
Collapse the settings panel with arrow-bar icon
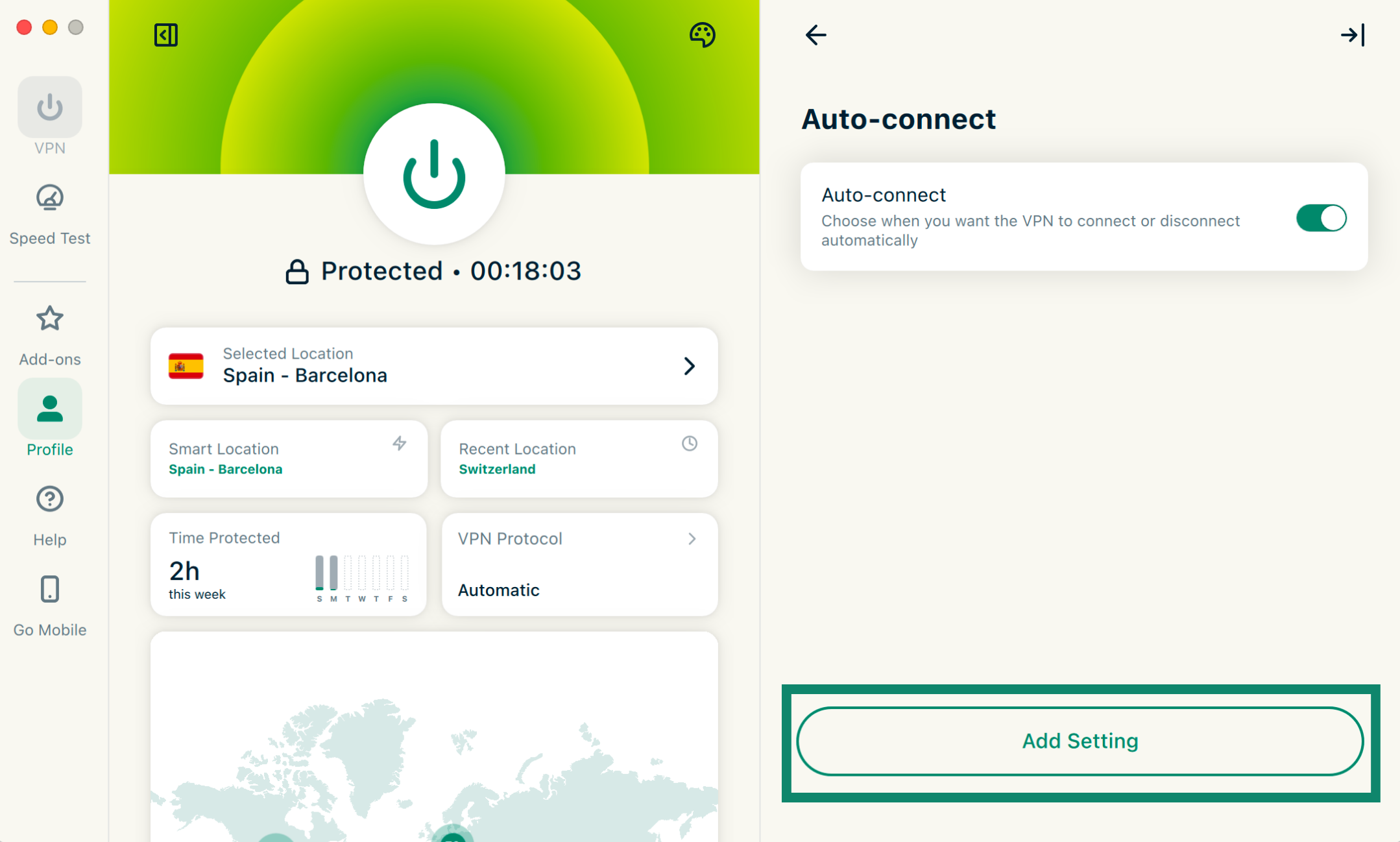[x=1353, y=35]
